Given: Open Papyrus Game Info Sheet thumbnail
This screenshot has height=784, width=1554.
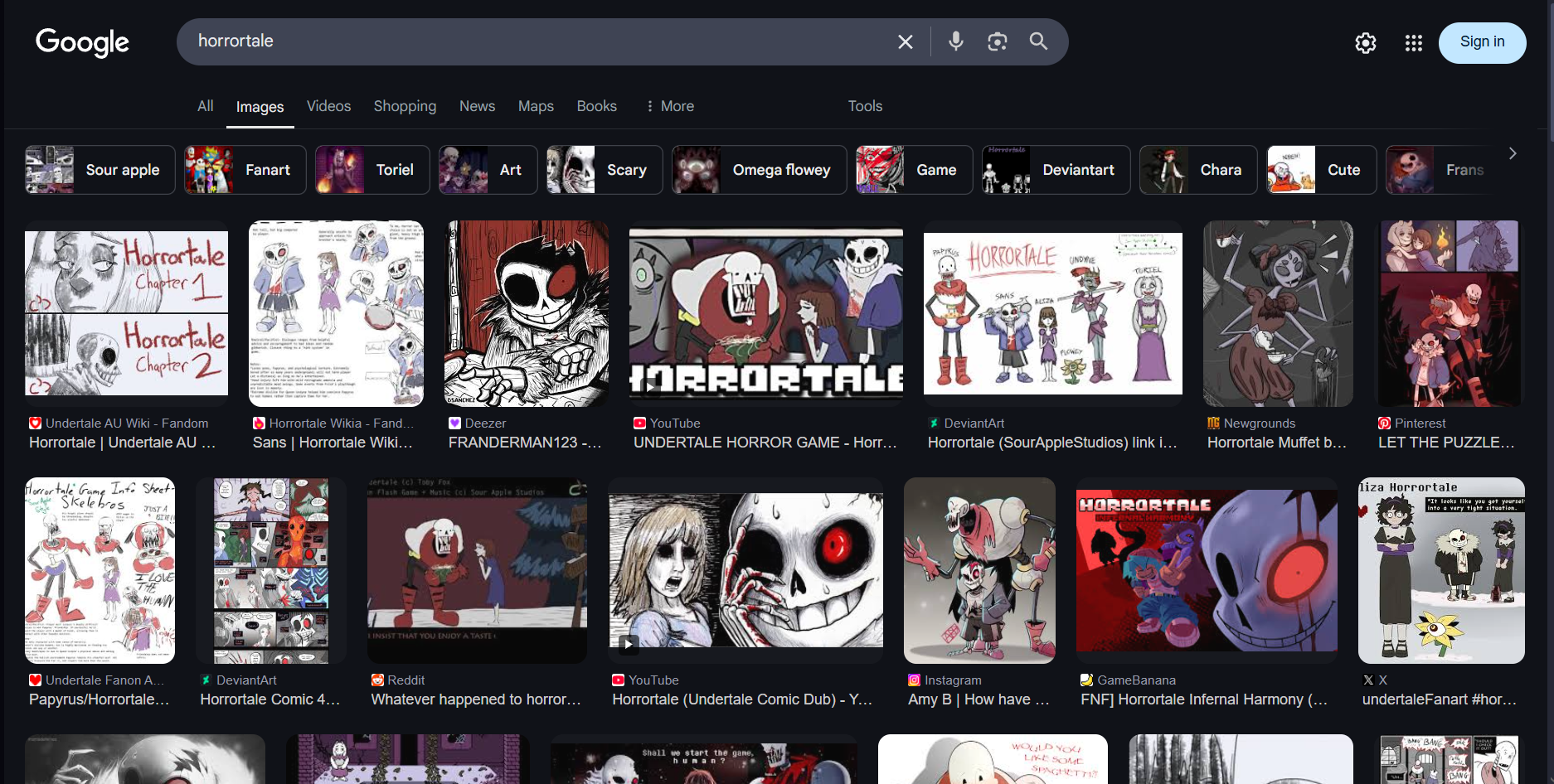Looking at the screenshot, I should click(x=100, y=570).
